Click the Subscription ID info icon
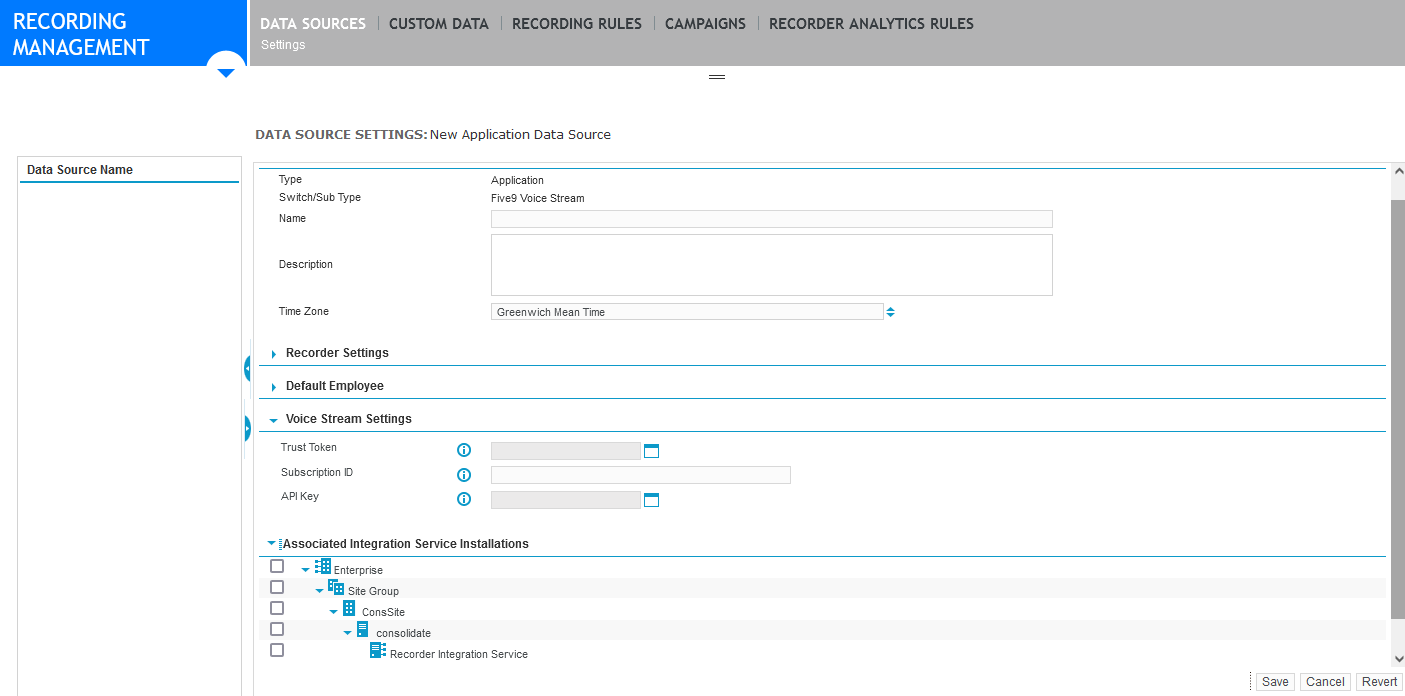The image size is (1405, 696). (x=463, y=475)
